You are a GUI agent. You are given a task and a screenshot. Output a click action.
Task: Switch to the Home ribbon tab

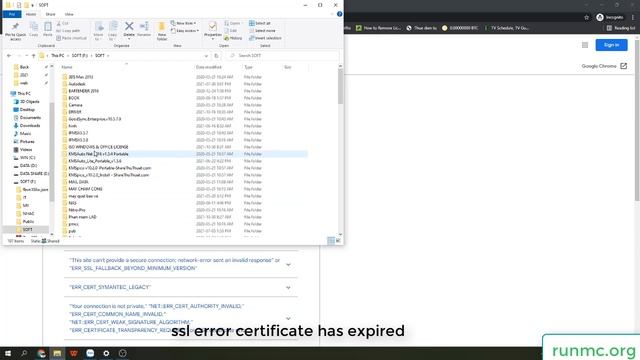[31, 14]
